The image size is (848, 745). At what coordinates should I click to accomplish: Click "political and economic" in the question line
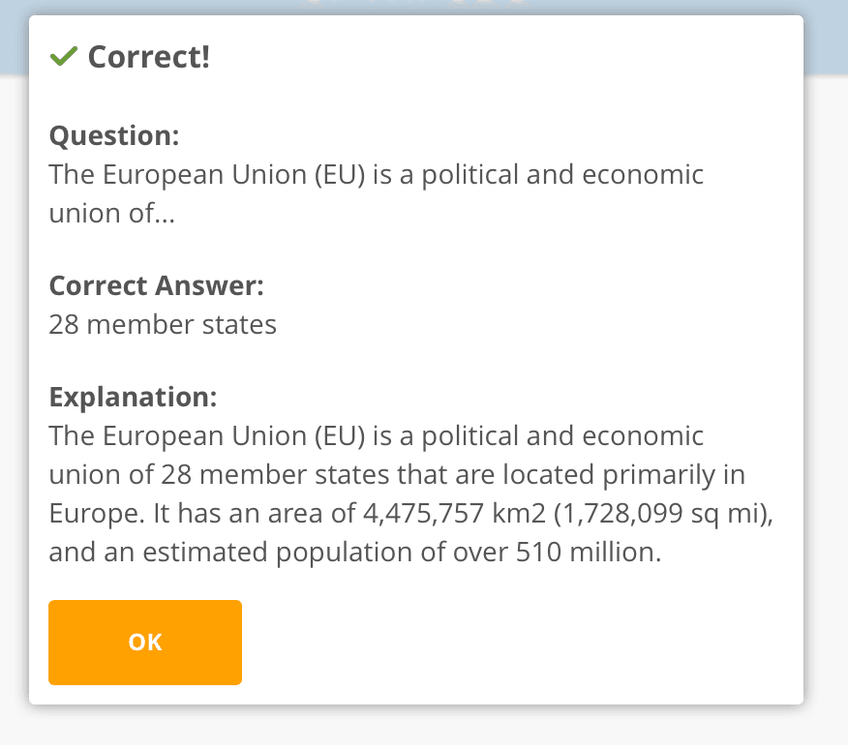[562, 174]
